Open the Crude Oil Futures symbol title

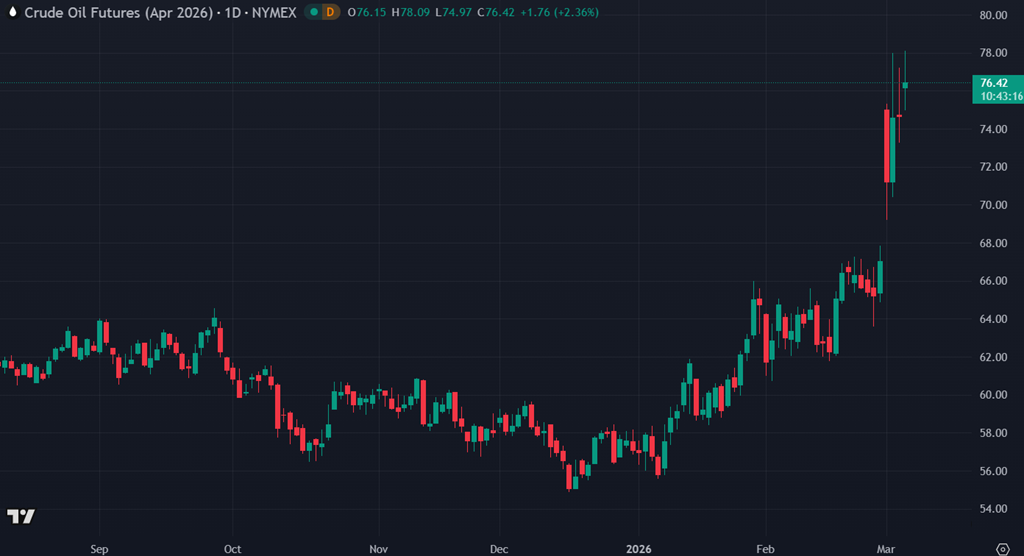click(x=160, y=12)
